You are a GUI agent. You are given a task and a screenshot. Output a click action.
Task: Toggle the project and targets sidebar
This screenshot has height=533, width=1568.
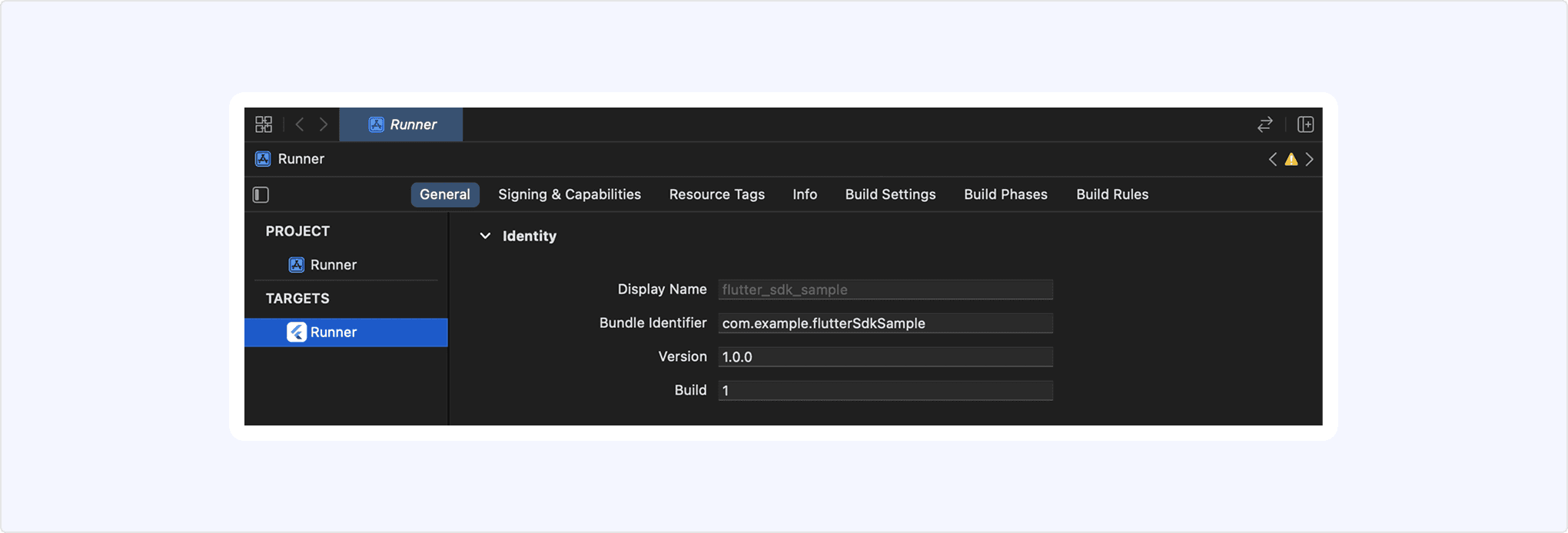261,195
